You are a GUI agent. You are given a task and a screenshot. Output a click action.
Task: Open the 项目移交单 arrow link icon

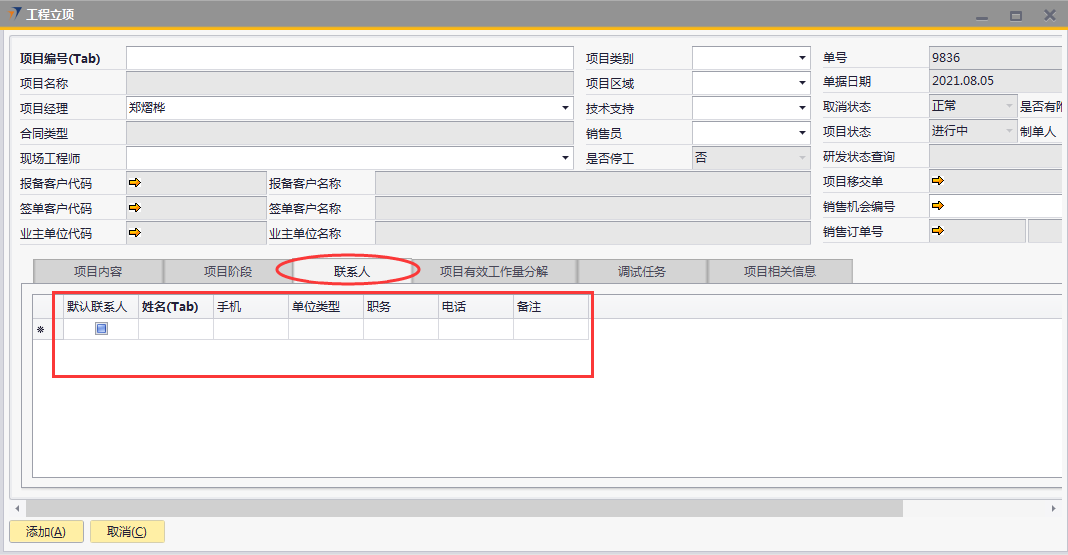click(937, 181)
